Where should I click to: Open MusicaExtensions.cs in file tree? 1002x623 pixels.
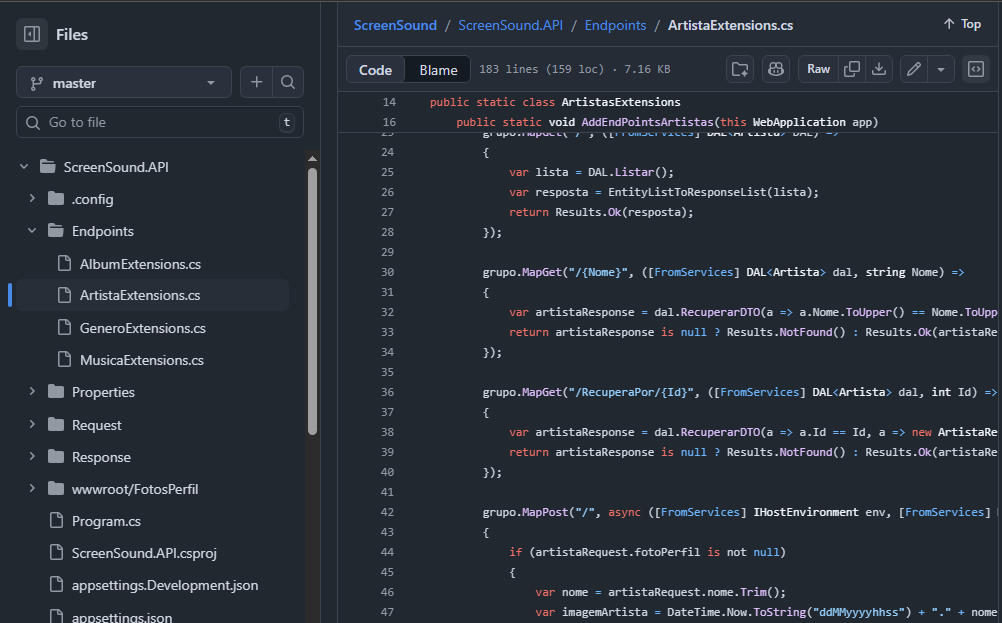(x=141, y=360)
